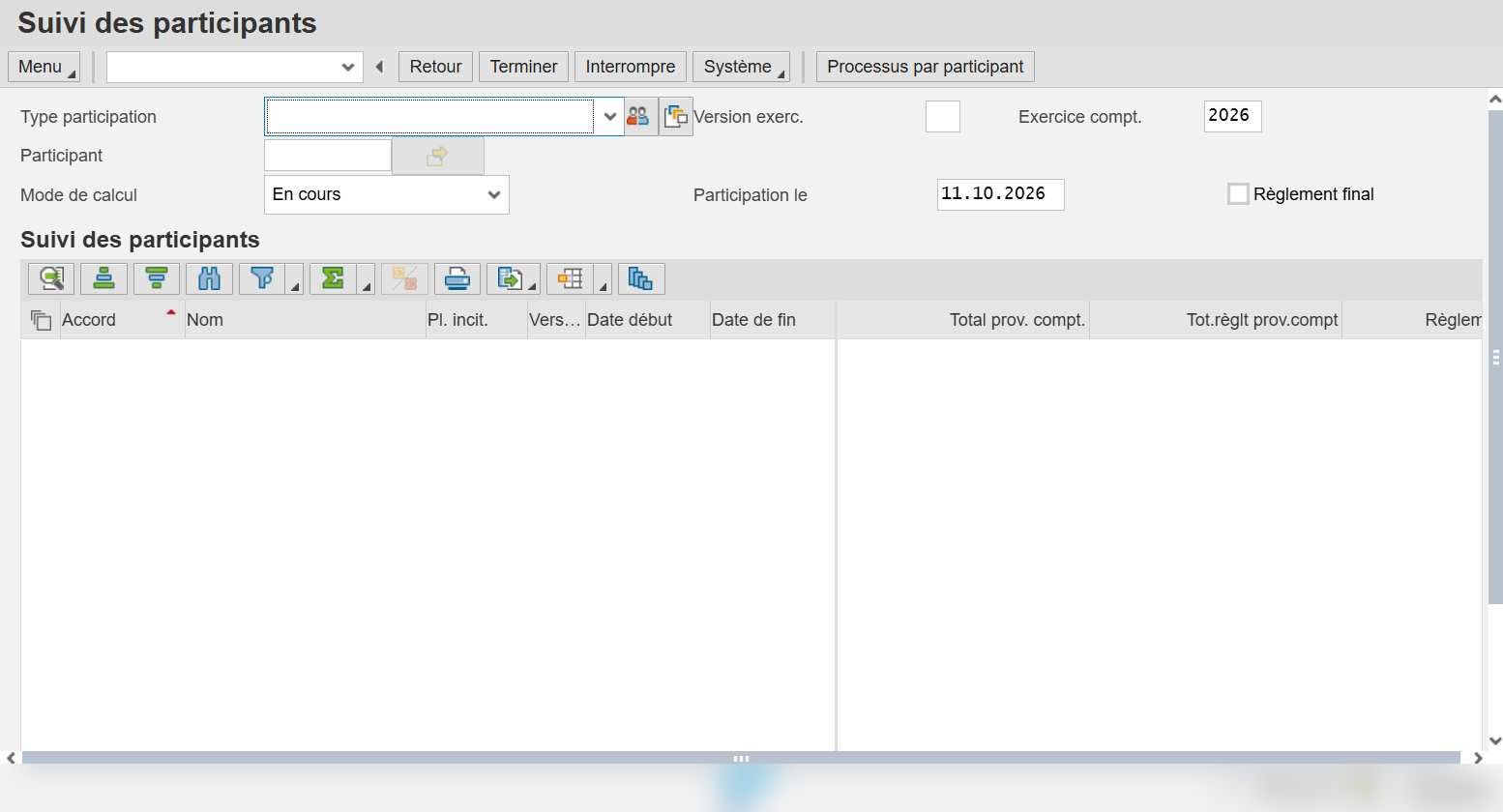Sort descending with the grid toolbar icon

click(x=157, y=279)
